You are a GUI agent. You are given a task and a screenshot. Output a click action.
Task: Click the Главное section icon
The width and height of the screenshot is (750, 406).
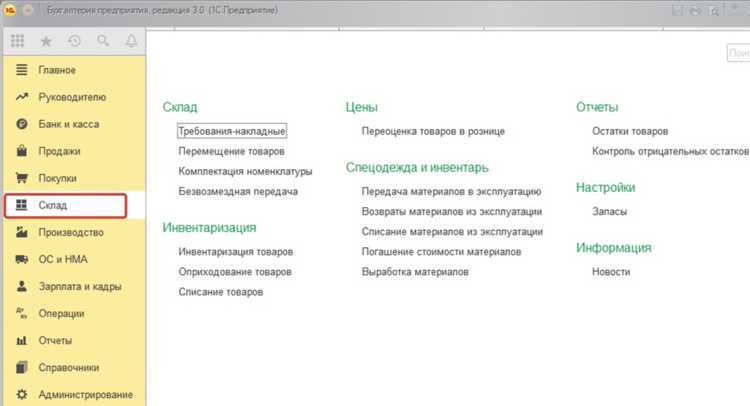(22, 70)
